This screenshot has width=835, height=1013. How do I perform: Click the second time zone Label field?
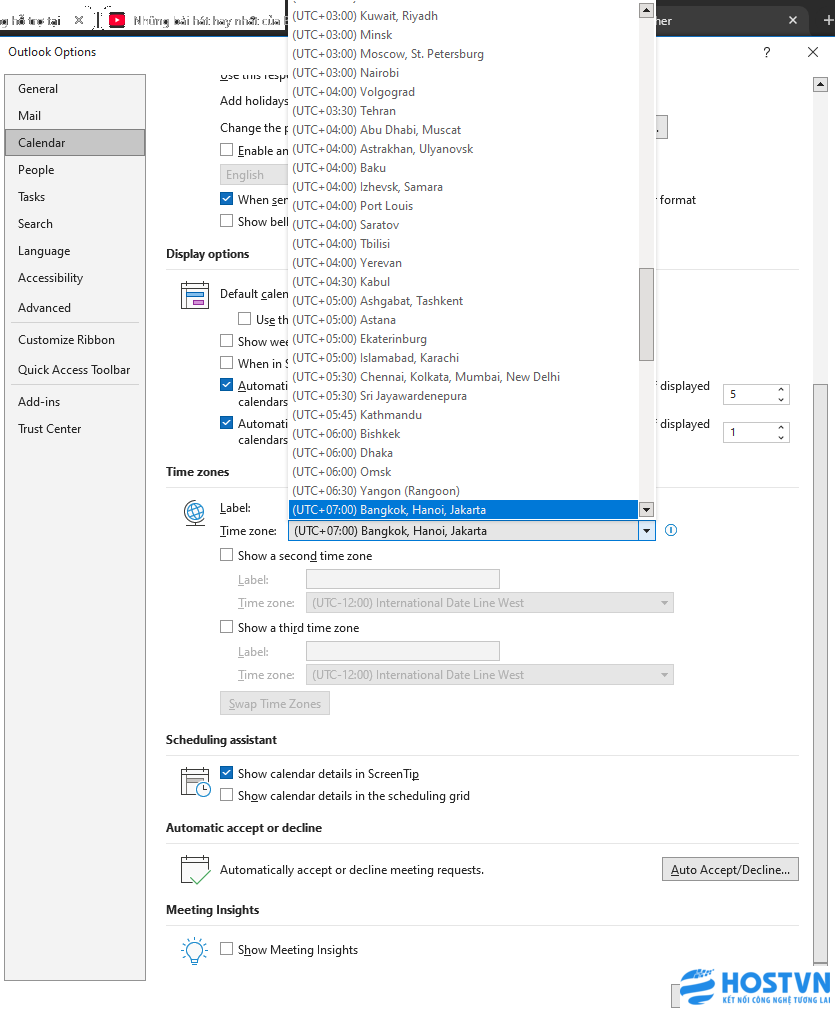[403, 579]
